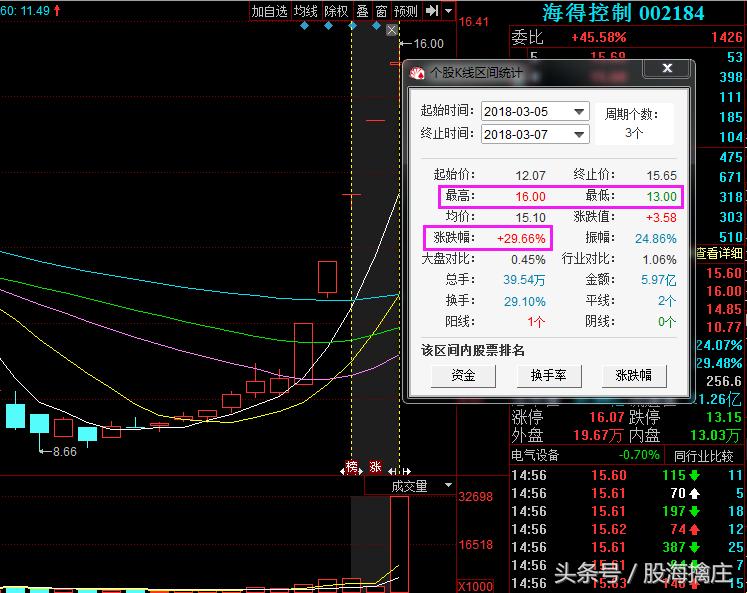The width and height of the screenshot is (747, 593).
Task: Click the 同行业比较 industry comparison link
Action: click(703, 456)
